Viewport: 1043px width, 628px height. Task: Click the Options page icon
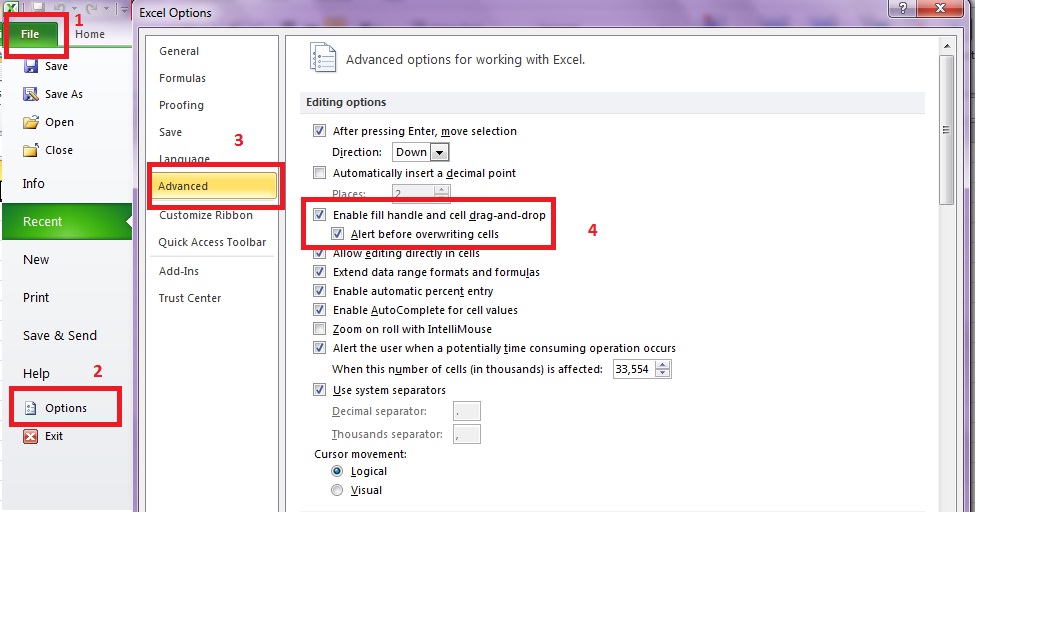coord(31,408)
